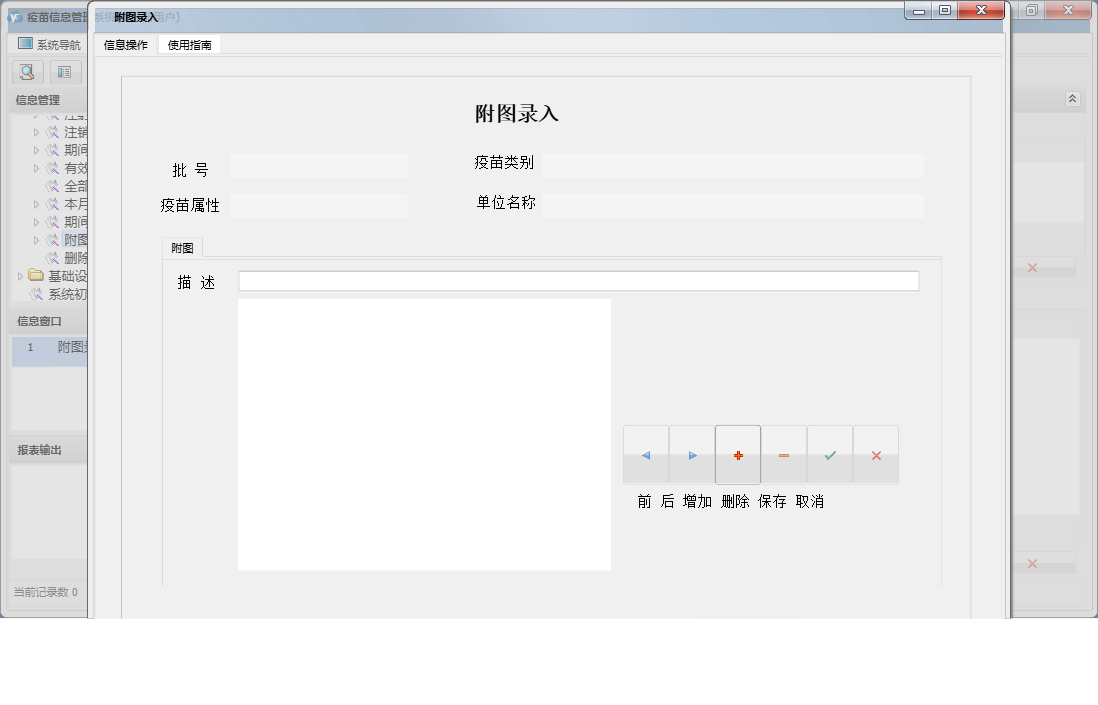Expand the 基础设 folder node

click(20, 277)
